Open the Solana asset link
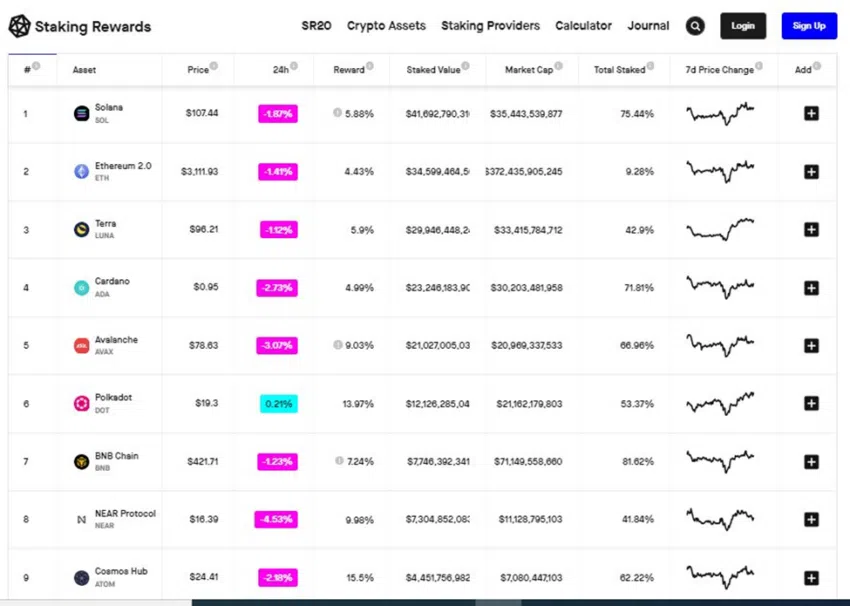This screenshot has width=850, height=606. (108, 107)
